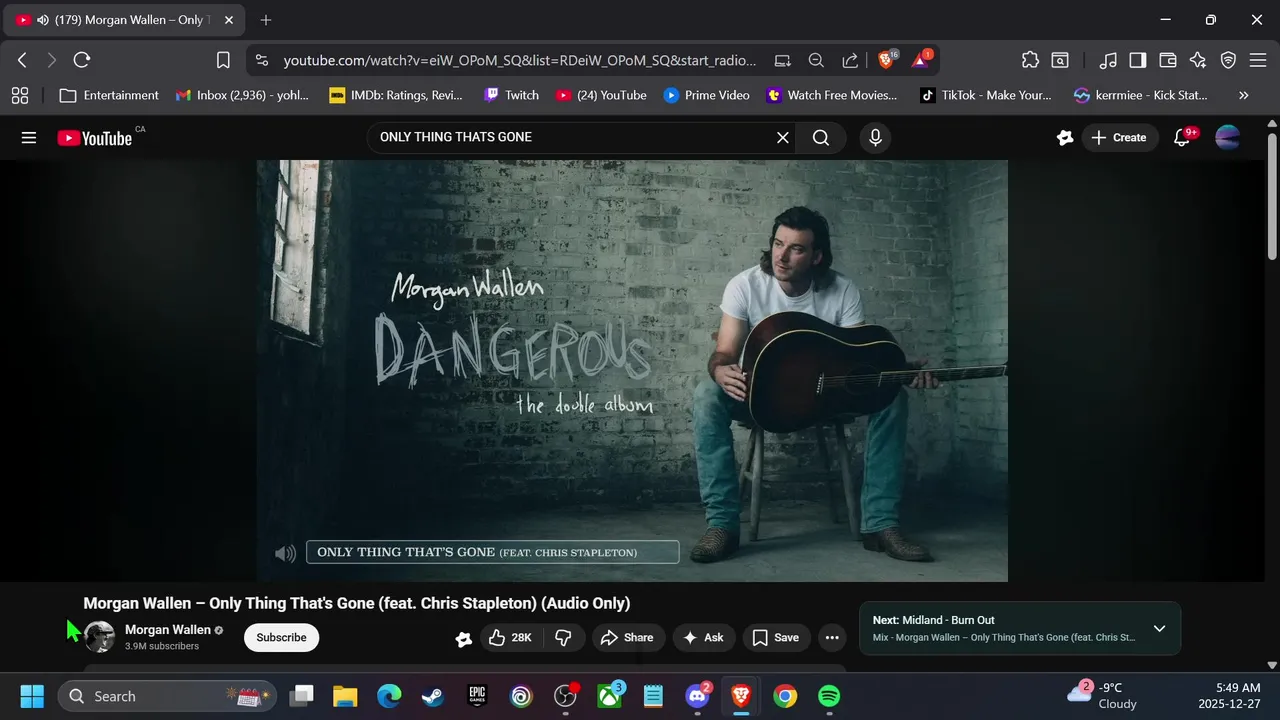Click the browser address bar URL

coord(520,60)
